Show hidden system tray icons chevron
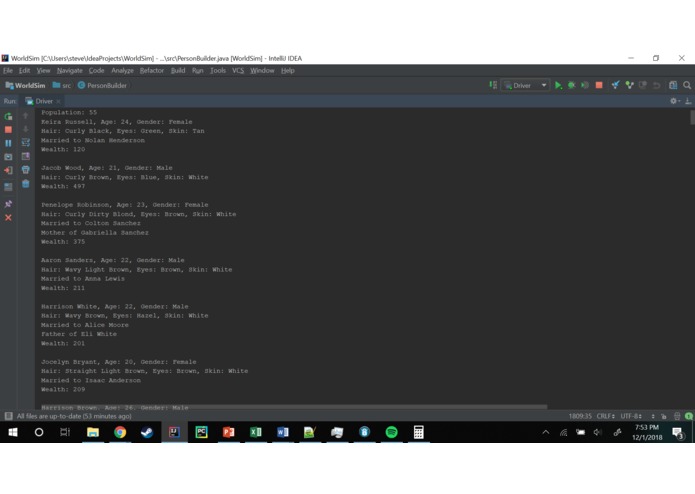This screenshot has width=695, height=494. pyautogui.click(x=546, y=432)
